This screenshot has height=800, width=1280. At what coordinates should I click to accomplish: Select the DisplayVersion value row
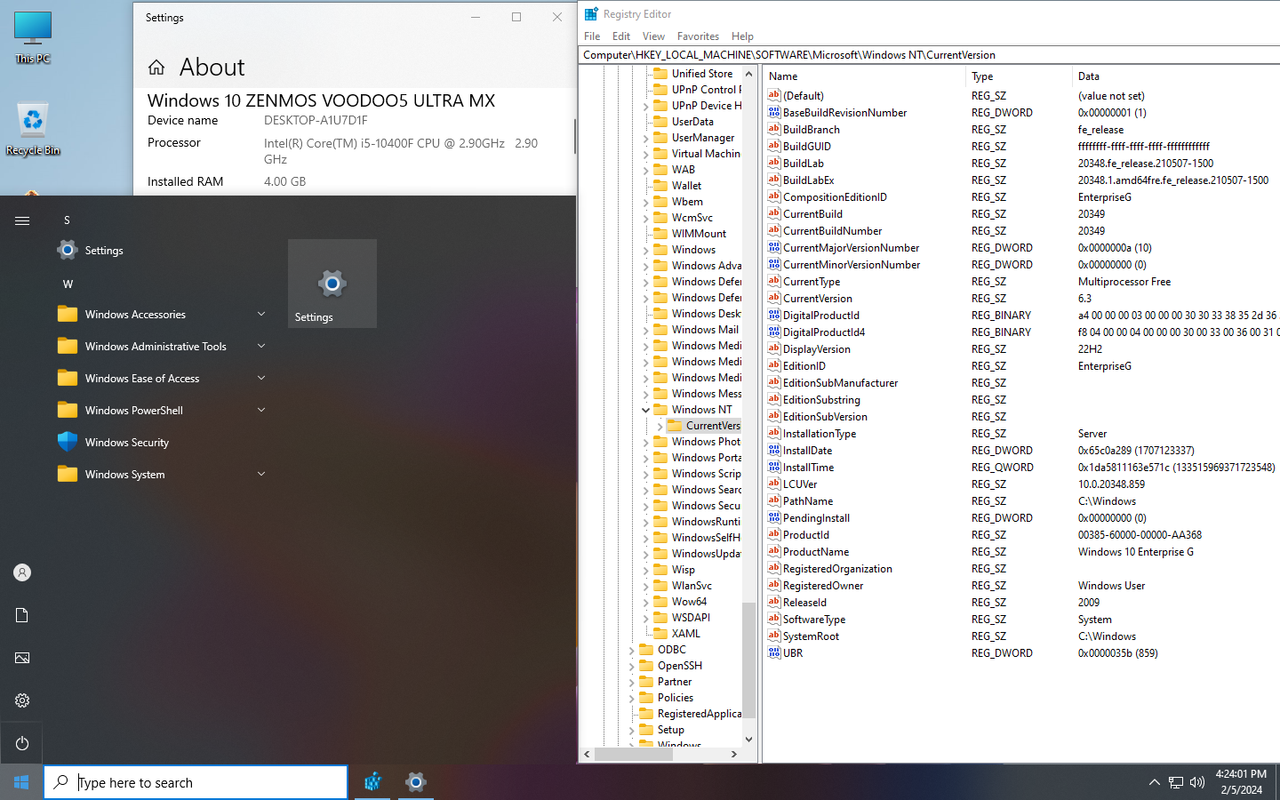pos(1021,349)
